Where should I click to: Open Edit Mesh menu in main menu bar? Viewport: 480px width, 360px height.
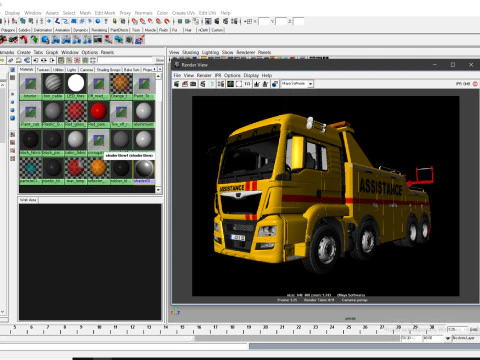105,13
